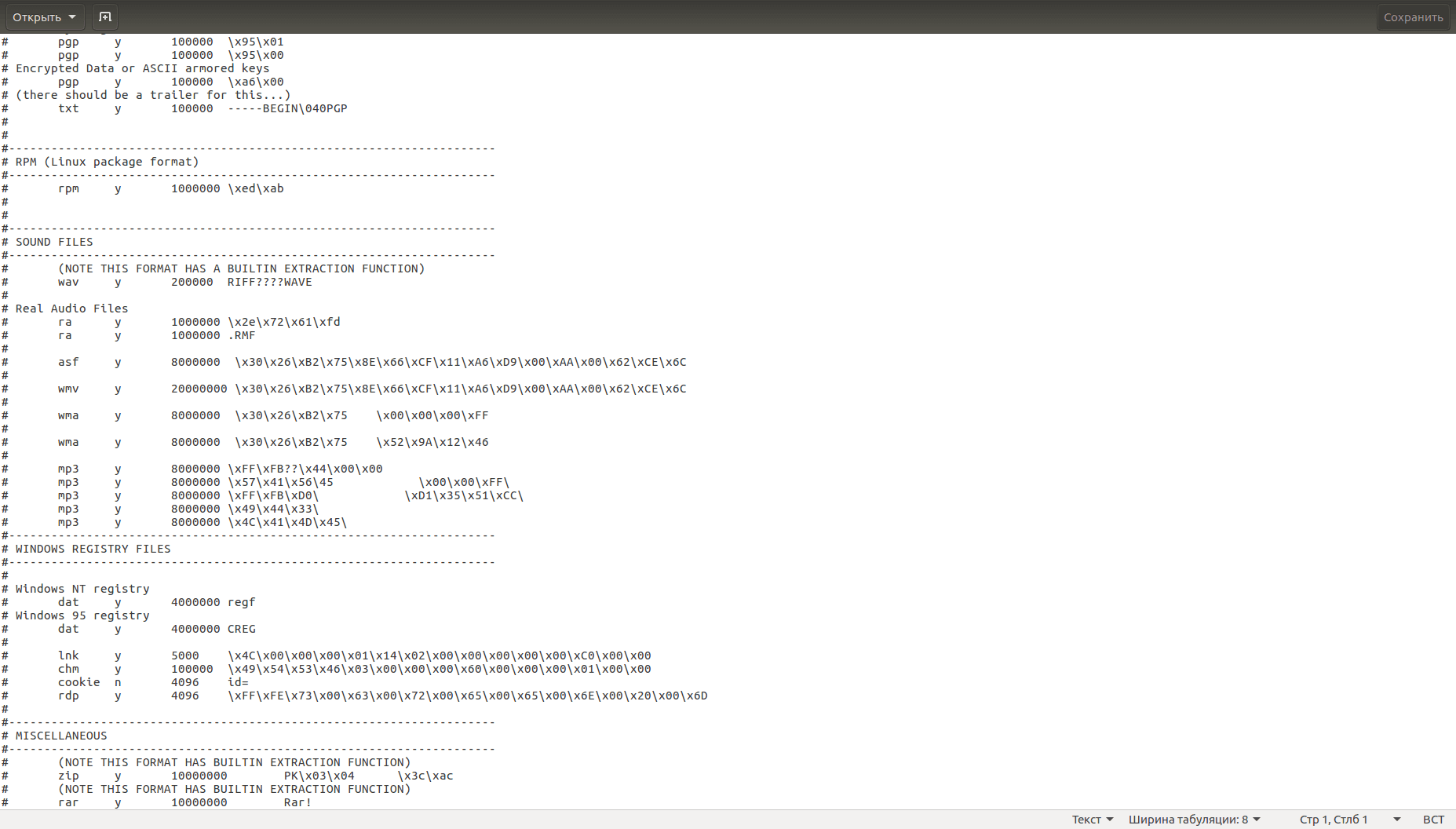This screenshot has width=1456, height=829.
Task: Click the '\x49\x44\x33\' mp3 header
Action: click(x=273, y=509)
